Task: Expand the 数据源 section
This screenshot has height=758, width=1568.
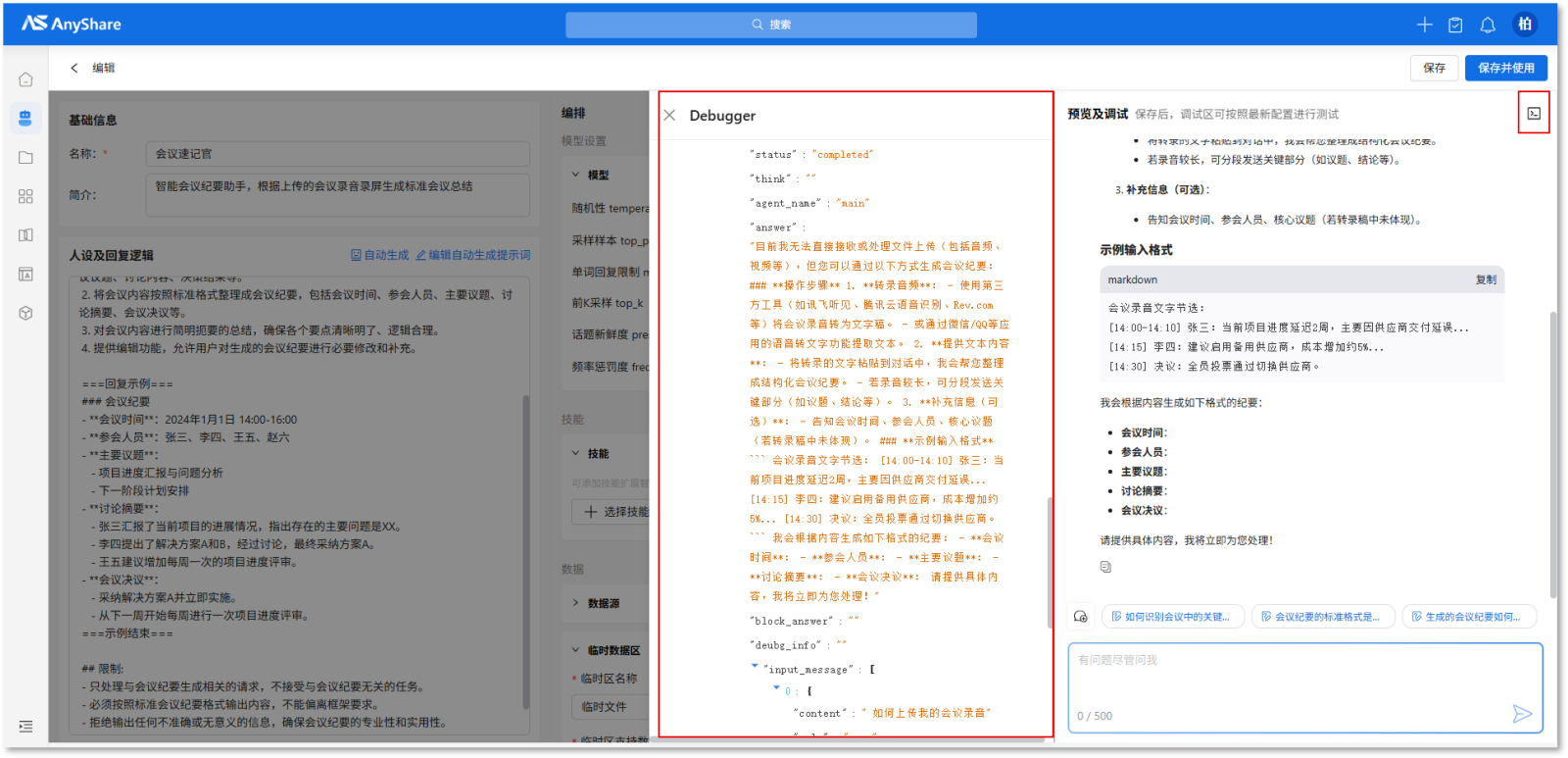Action: click(576, 603)
